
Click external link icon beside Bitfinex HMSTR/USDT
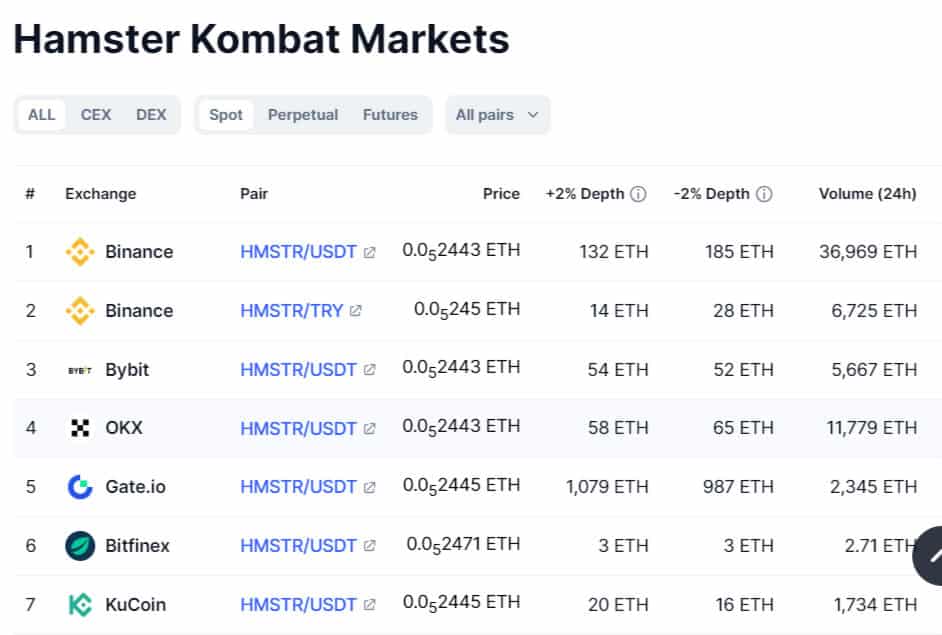(369, 546)
